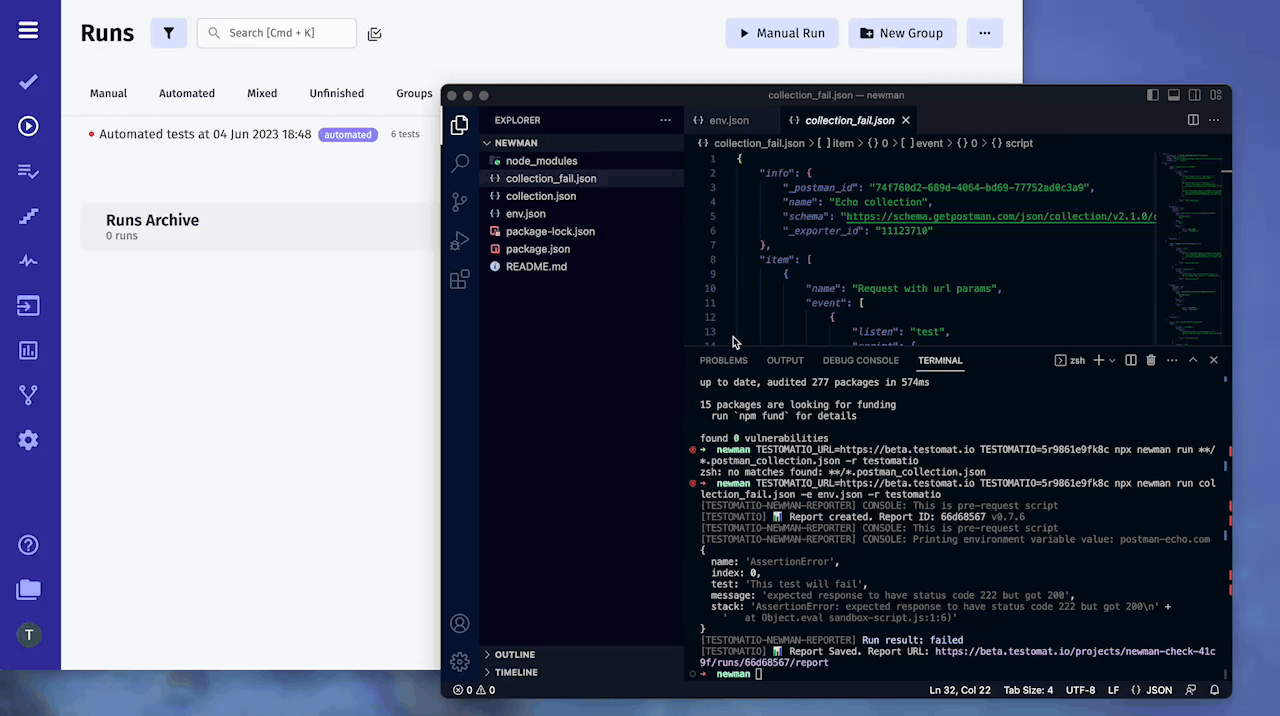Open Reports chart icon in Testomat.io sidebar
The width and height of the screenshot is (1280, 716).
tap(28, 350)
